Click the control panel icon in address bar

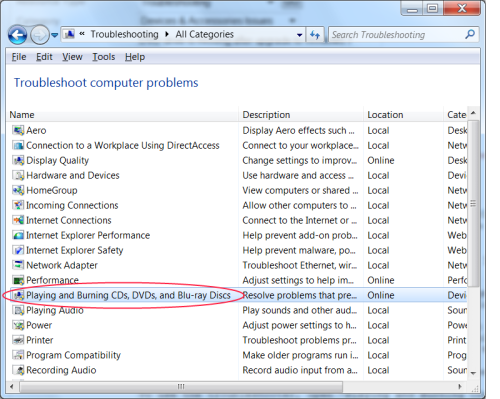69,34
